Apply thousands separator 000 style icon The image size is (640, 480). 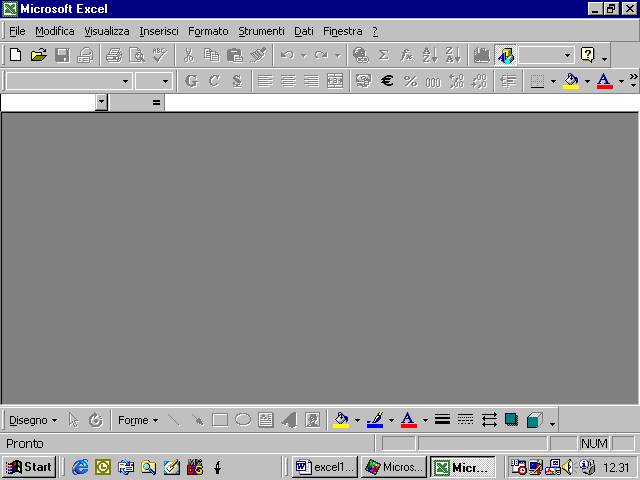coord(433,81)
